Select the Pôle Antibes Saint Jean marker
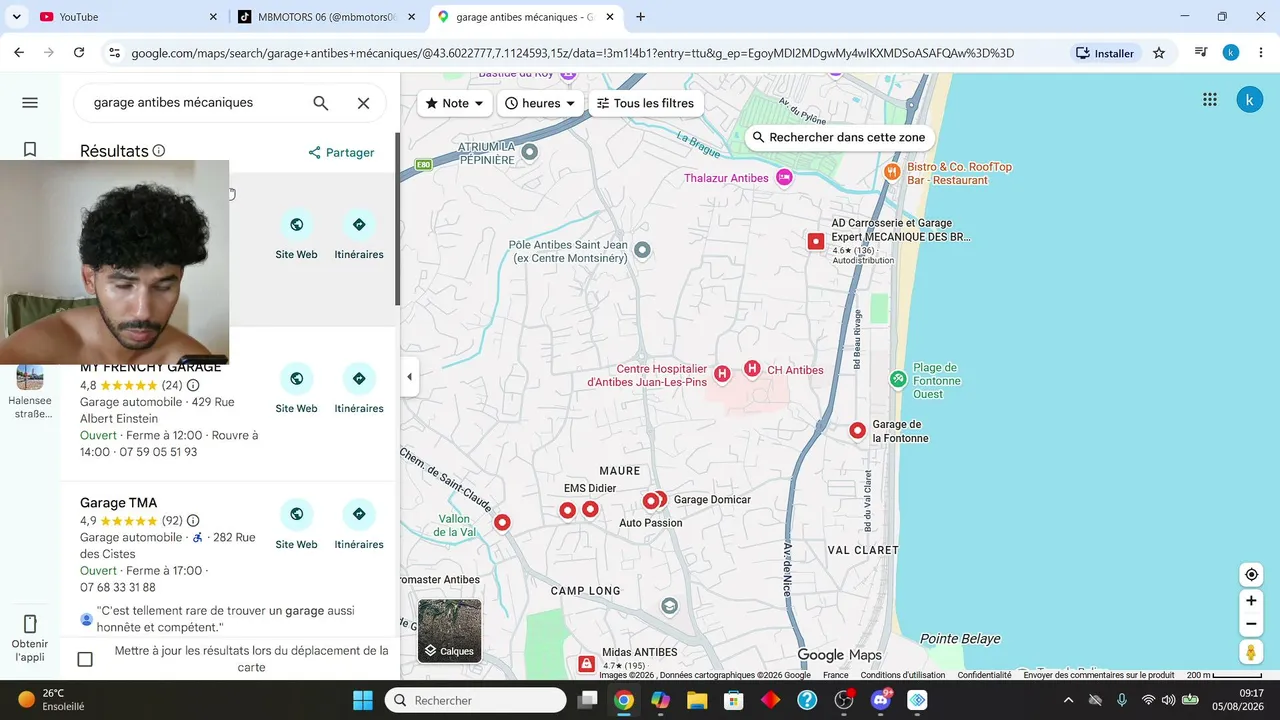1280x720 pixels. point(643,250)
